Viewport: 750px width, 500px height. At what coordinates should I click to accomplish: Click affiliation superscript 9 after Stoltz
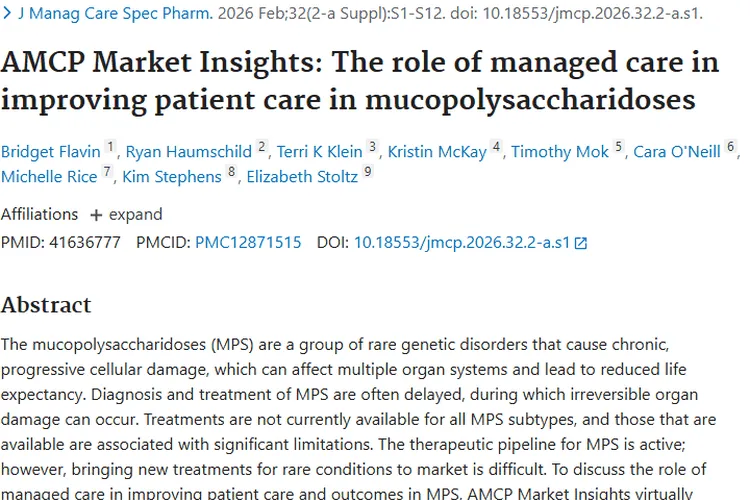pos(368,172)
